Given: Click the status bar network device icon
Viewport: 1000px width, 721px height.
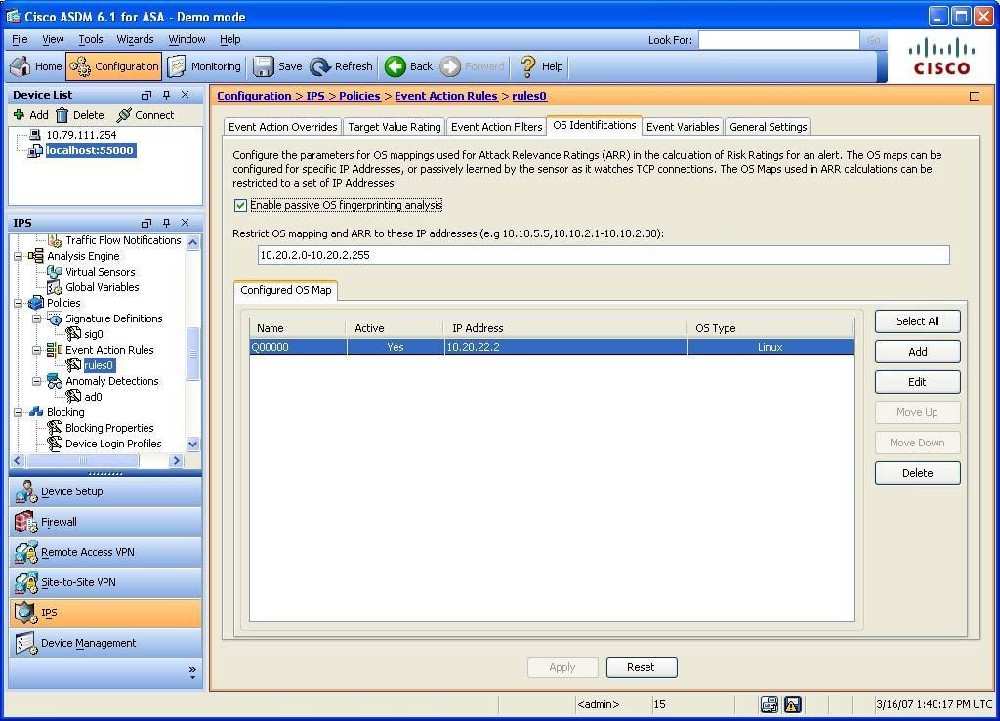Looking at the screenshot, I should pyautogui.click(x=770, y=704).
